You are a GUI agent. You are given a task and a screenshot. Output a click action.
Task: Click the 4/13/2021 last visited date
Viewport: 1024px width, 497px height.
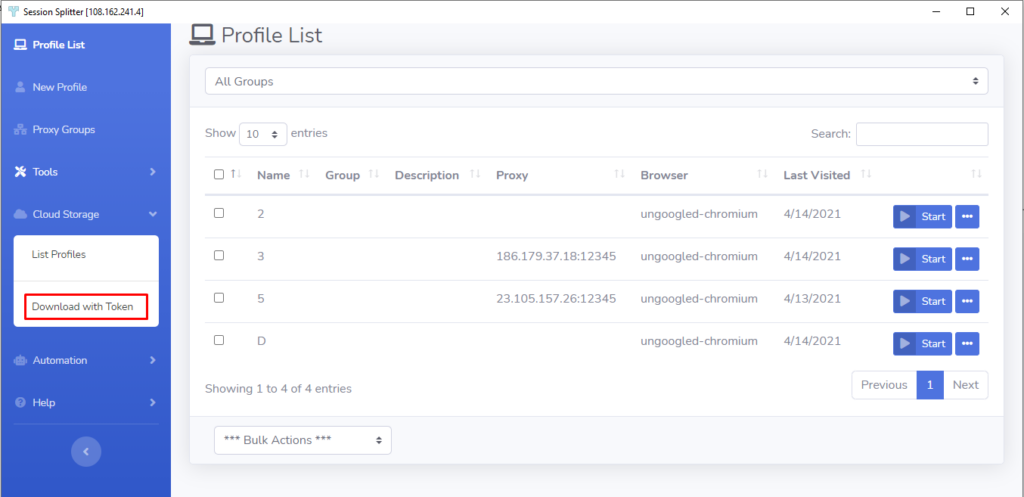pyautogui.click(x=812, y=299)
